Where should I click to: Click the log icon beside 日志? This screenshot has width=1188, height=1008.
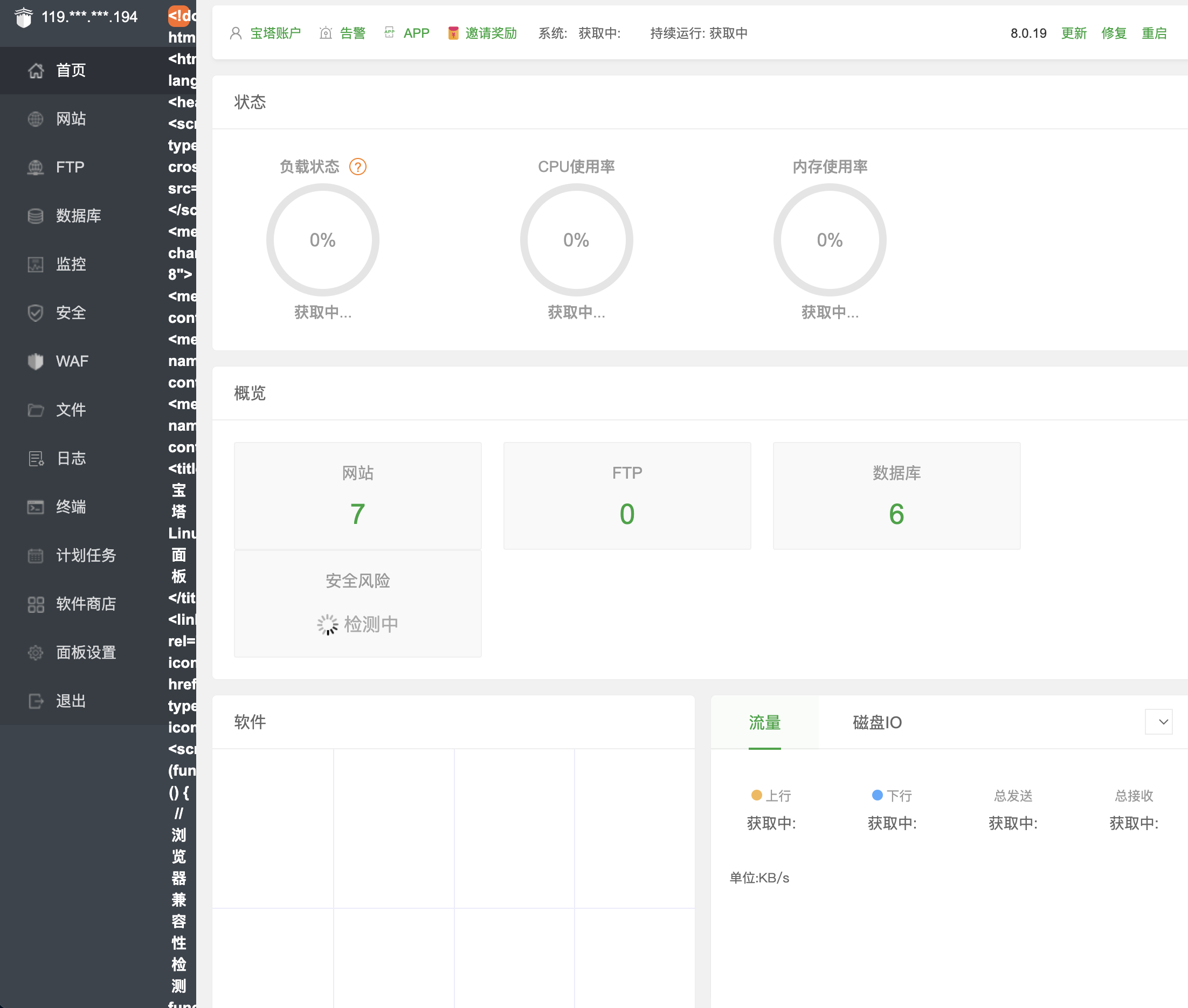click(36, 458)
